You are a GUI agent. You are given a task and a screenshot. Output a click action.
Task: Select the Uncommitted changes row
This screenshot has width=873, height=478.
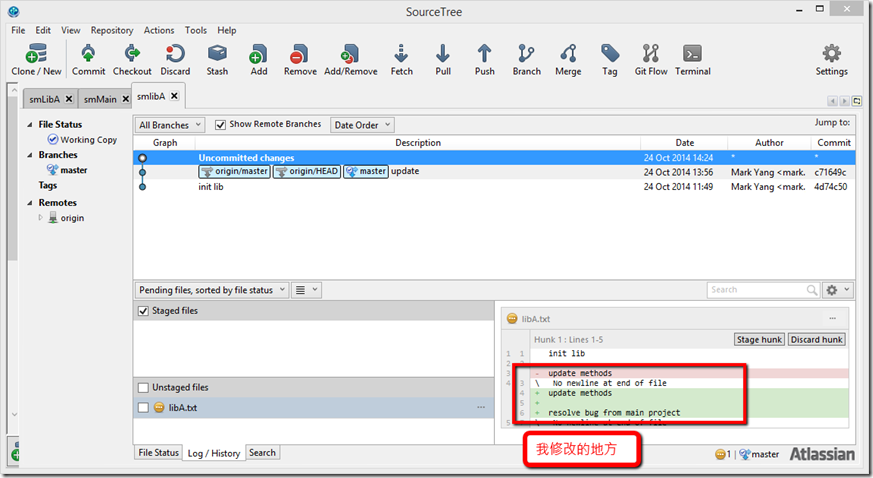coord(494,157)
